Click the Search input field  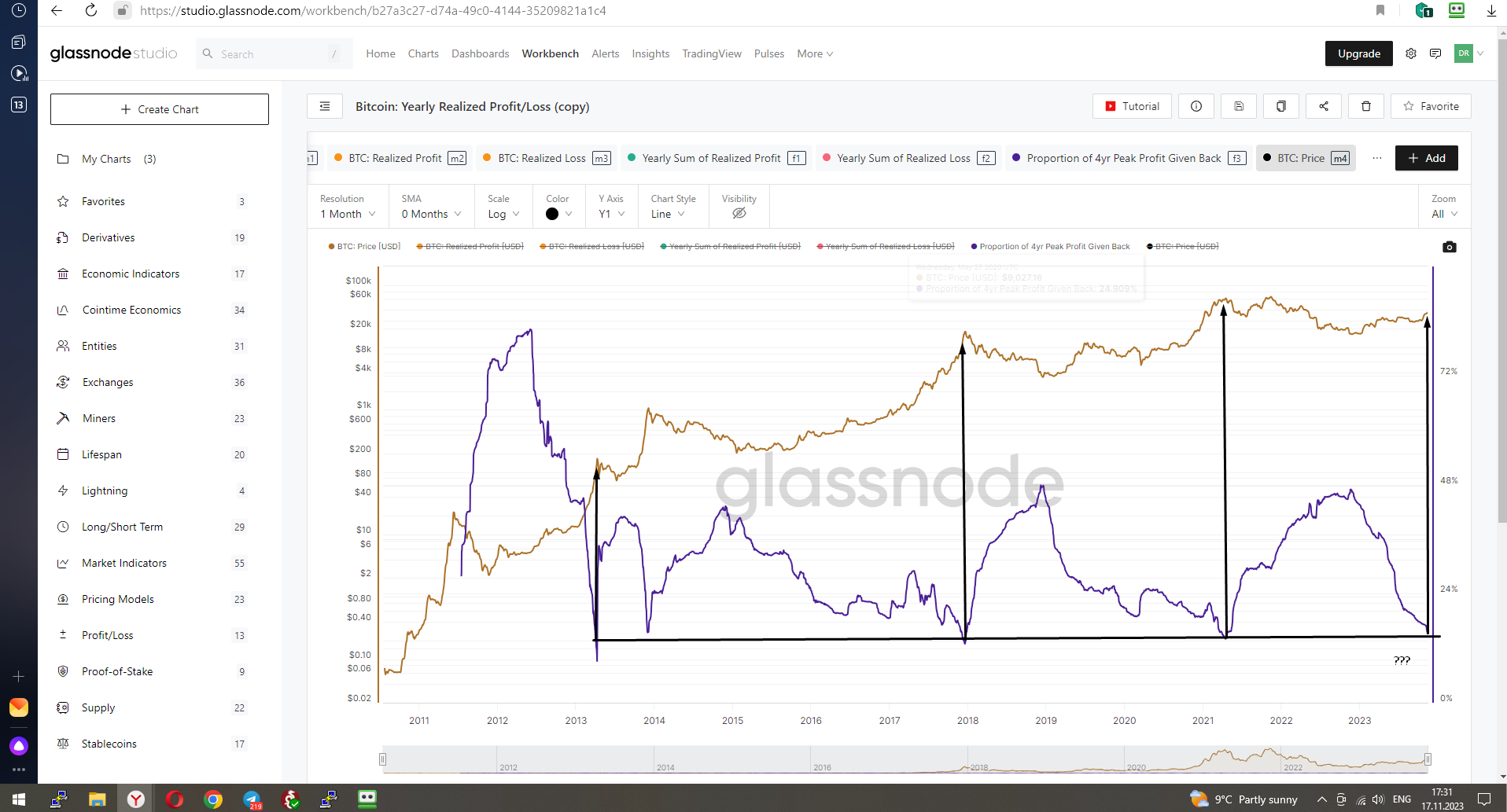[x=275, y=53]
